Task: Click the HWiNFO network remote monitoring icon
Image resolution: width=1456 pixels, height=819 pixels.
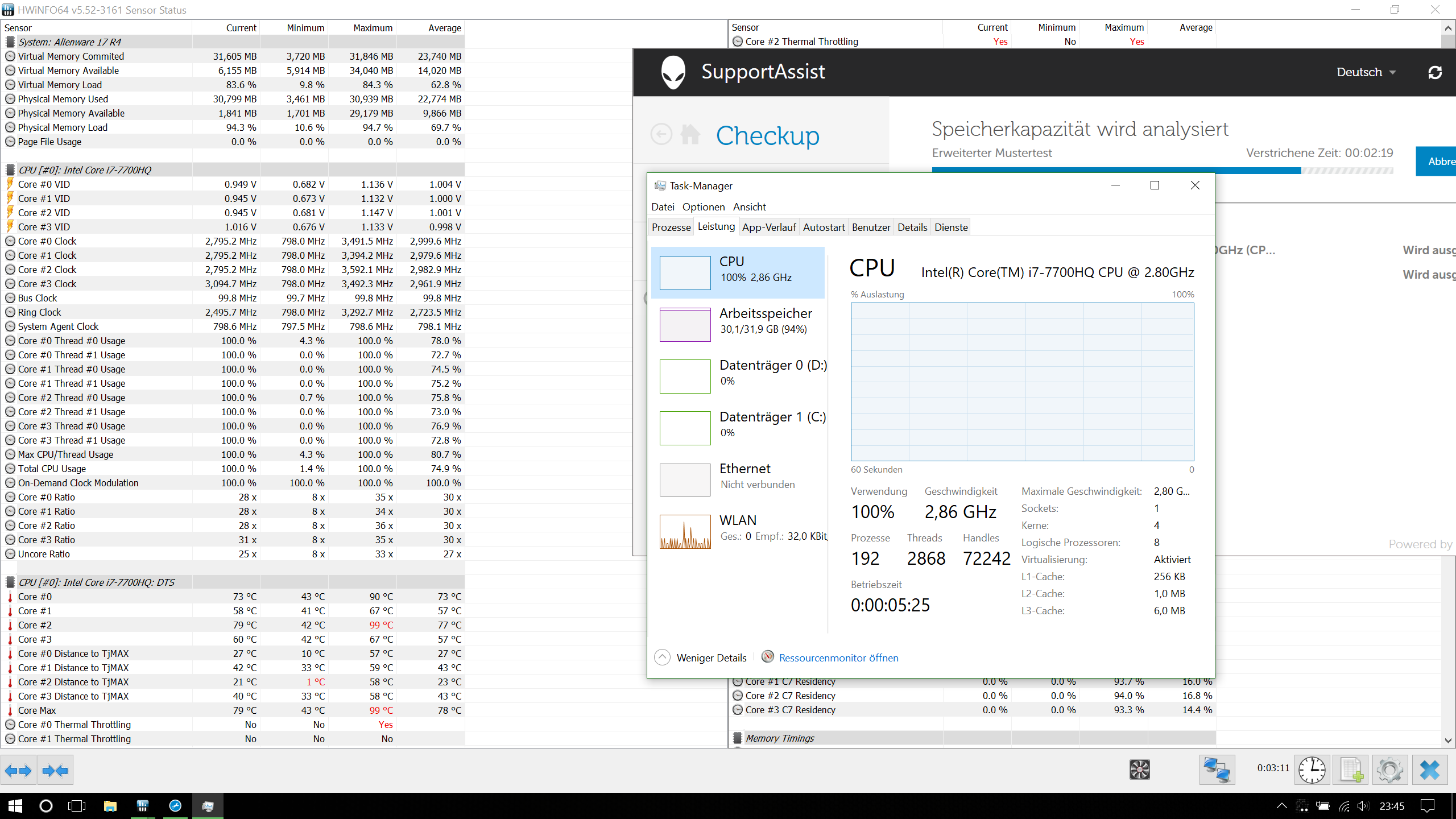Action: (1217, 771)
